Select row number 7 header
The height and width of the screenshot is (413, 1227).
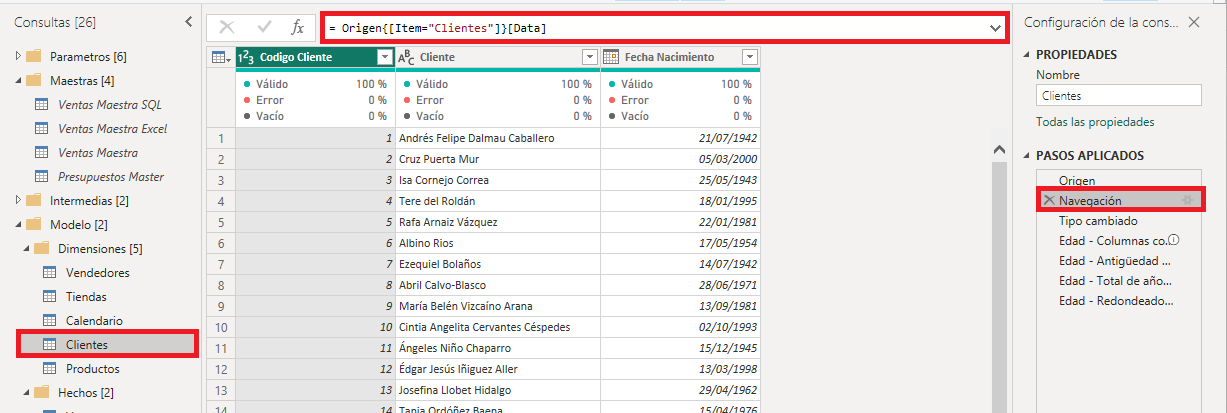click(x=221, y=264)
